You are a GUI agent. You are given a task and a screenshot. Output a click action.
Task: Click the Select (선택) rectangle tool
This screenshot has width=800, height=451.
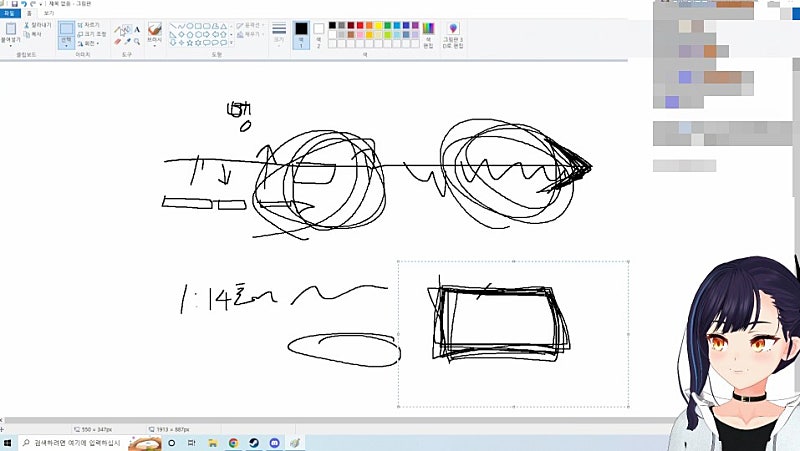pyautogui.click(x=66, y=29)
